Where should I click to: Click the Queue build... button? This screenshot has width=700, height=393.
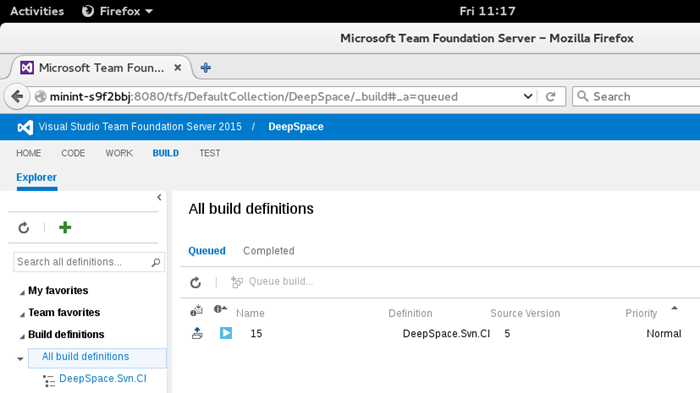[272, 282]
